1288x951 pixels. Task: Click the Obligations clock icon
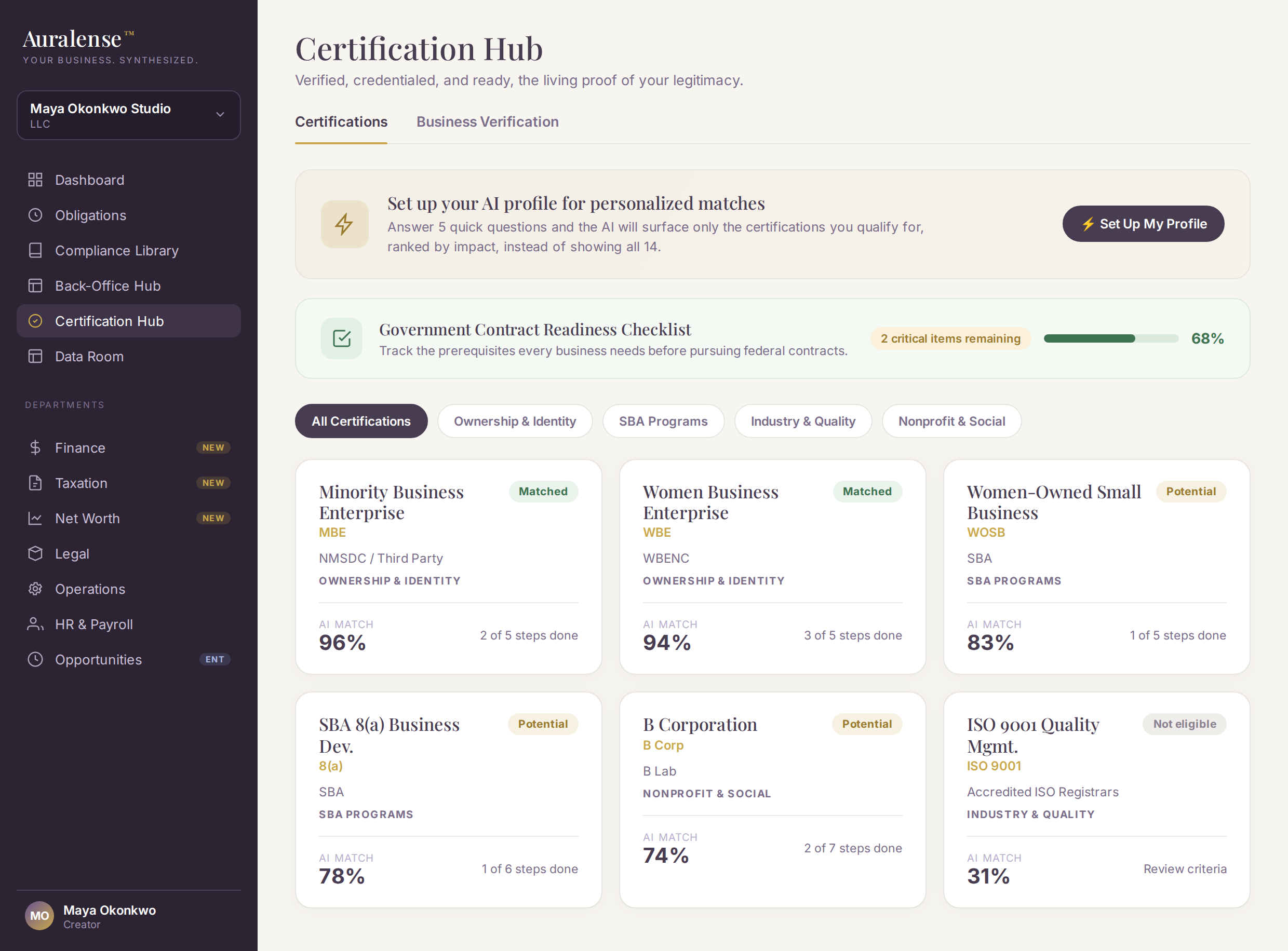(35, 215)
